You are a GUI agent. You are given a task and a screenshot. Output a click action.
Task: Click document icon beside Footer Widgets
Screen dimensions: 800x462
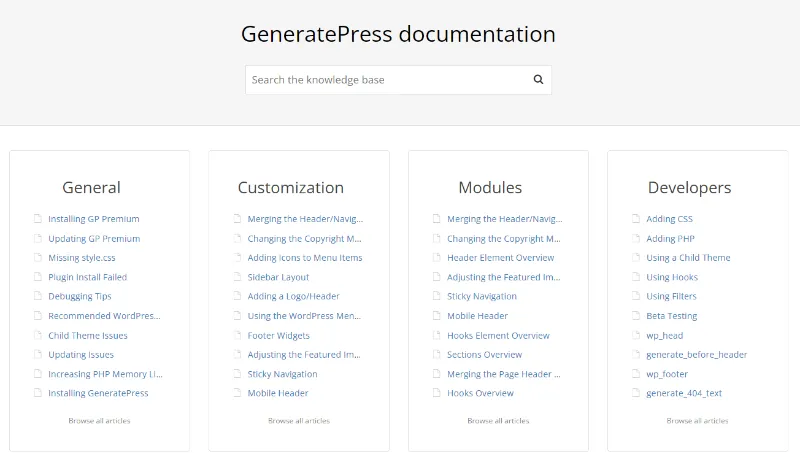click(x=237, y=335)
